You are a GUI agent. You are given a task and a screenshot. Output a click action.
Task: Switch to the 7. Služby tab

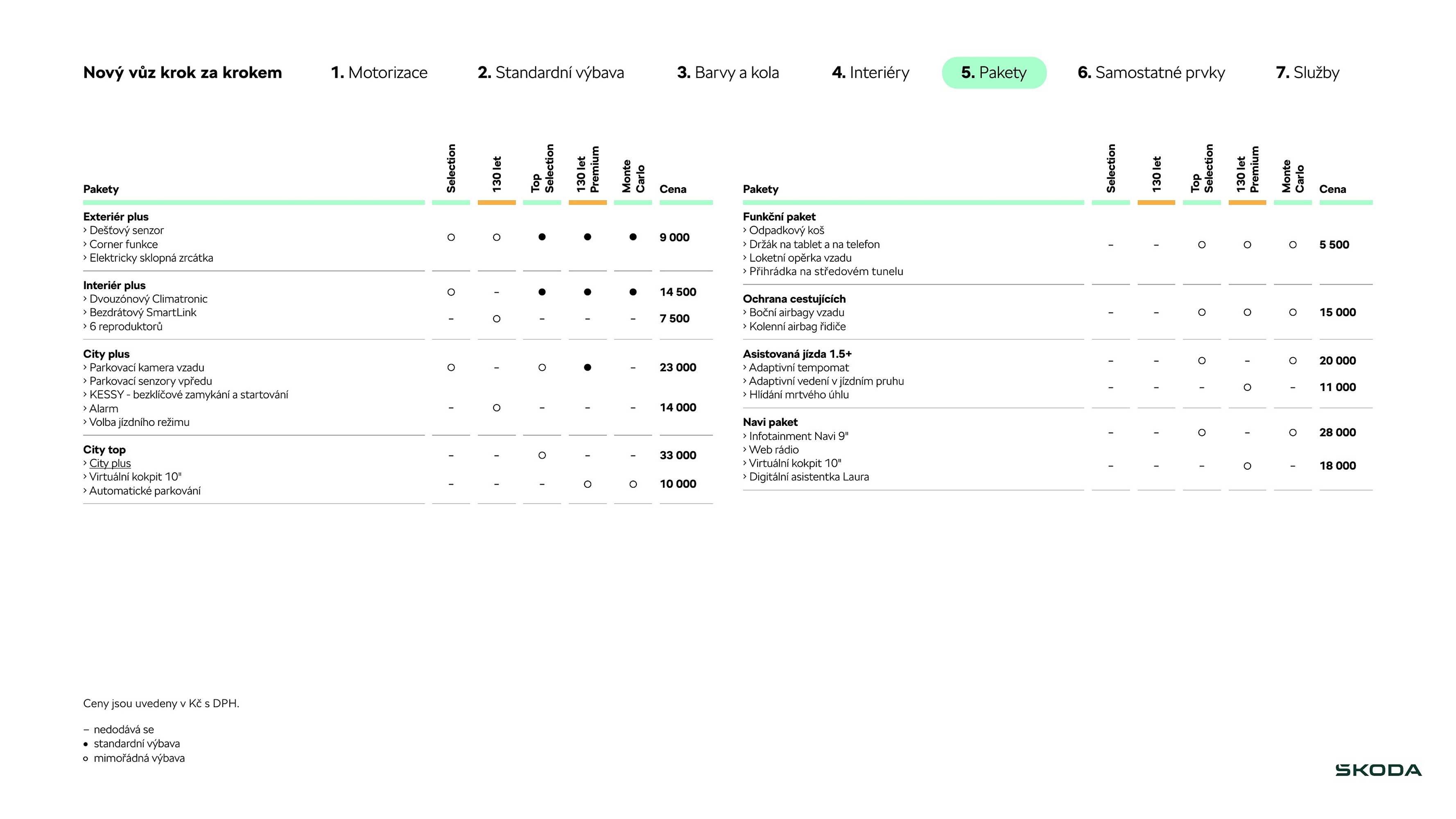1307,72
